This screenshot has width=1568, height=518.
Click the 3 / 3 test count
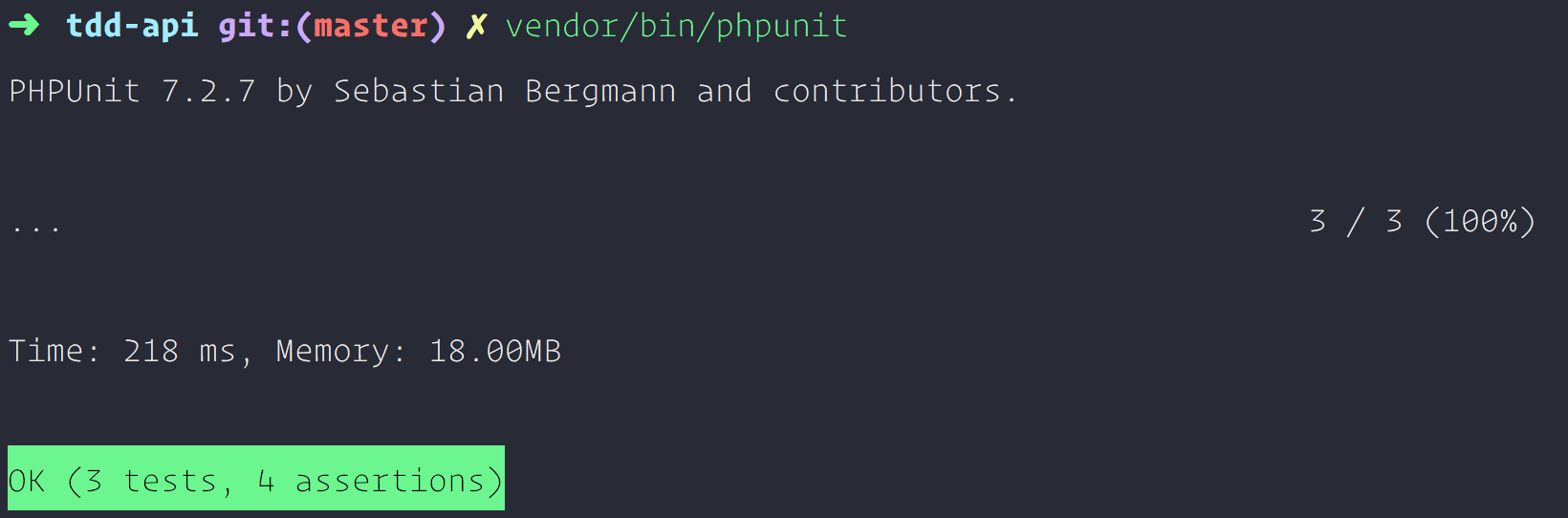click(1356, 222)
